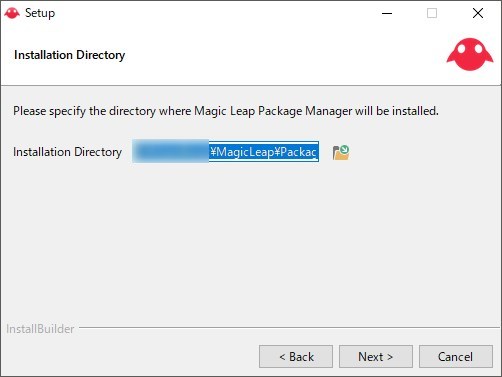This screenshot has height=377, width=502.
Task: Close the Setup installer window
Action: 478,13
